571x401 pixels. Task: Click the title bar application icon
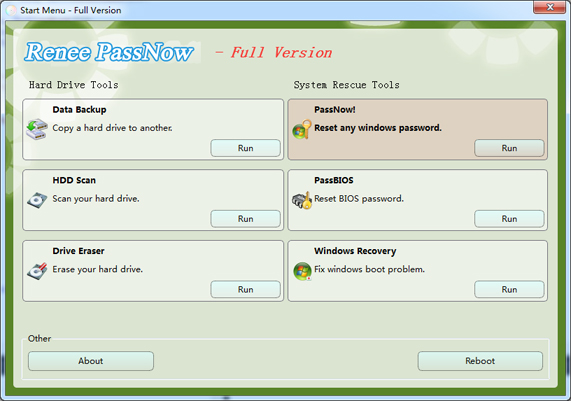(x=11, y=10)
